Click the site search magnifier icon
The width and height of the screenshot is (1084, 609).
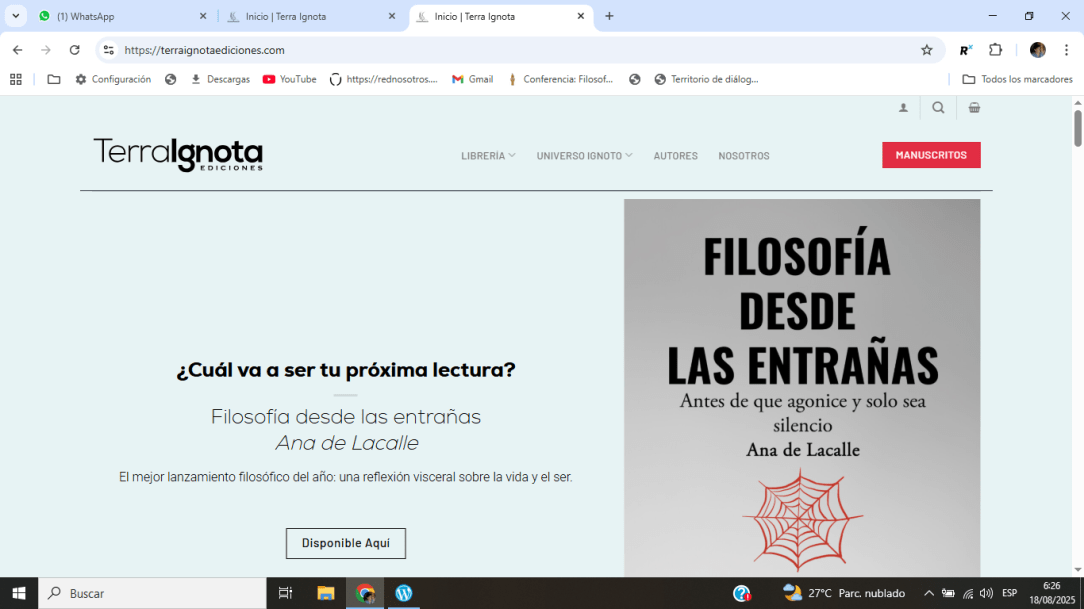[x=938, y=108]
